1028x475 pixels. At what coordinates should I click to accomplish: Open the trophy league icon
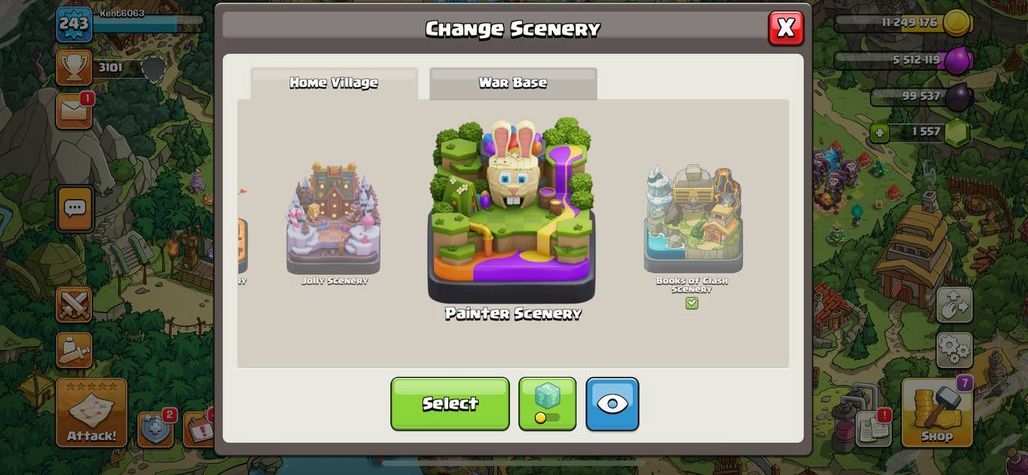pyautogui.click(x=73, y=68)
